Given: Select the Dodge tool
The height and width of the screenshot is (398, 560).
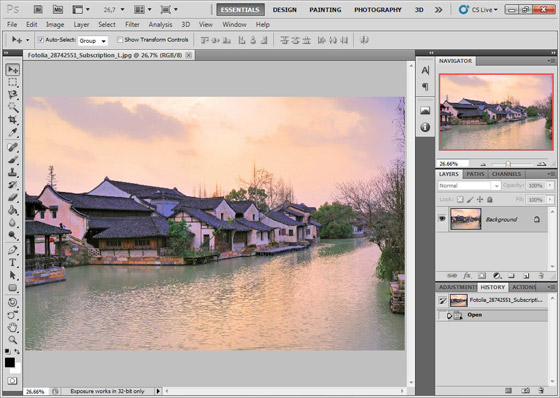Looking at the screenshot, I should click(x=12, y=235).
